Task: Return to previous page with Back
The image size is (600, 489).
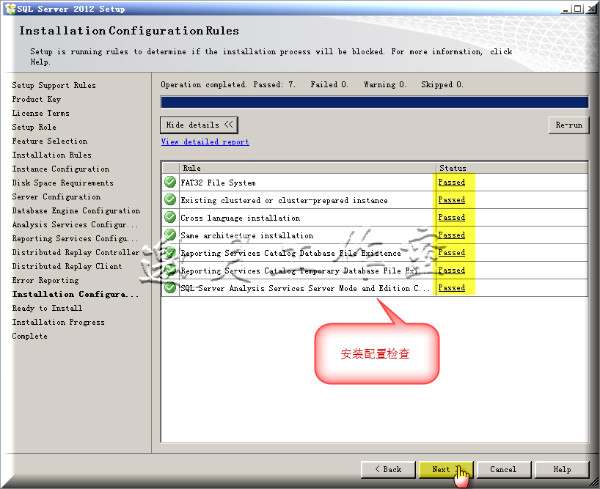Action: tap(388, 469)
